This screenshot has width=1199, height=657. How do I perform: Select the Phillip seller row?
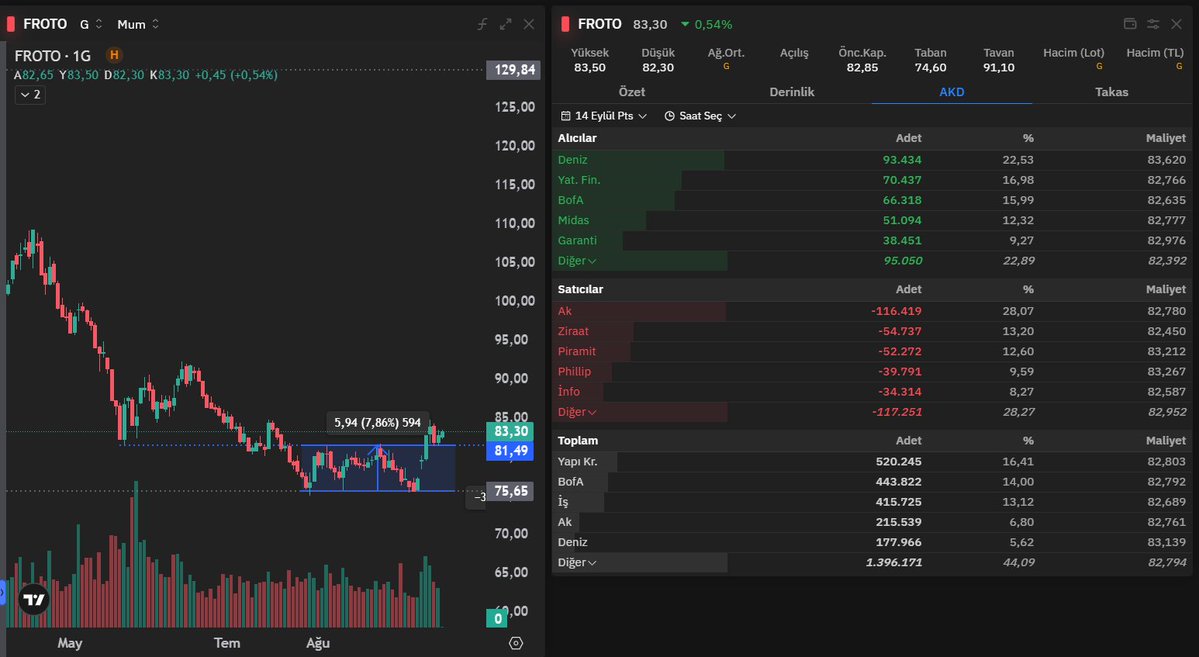tap(872, 372)
